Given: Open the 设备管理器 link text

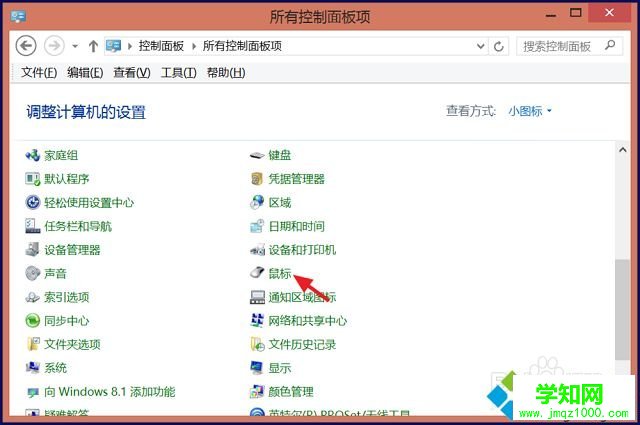Looking at the screenshot, I should tap(72, 250).
